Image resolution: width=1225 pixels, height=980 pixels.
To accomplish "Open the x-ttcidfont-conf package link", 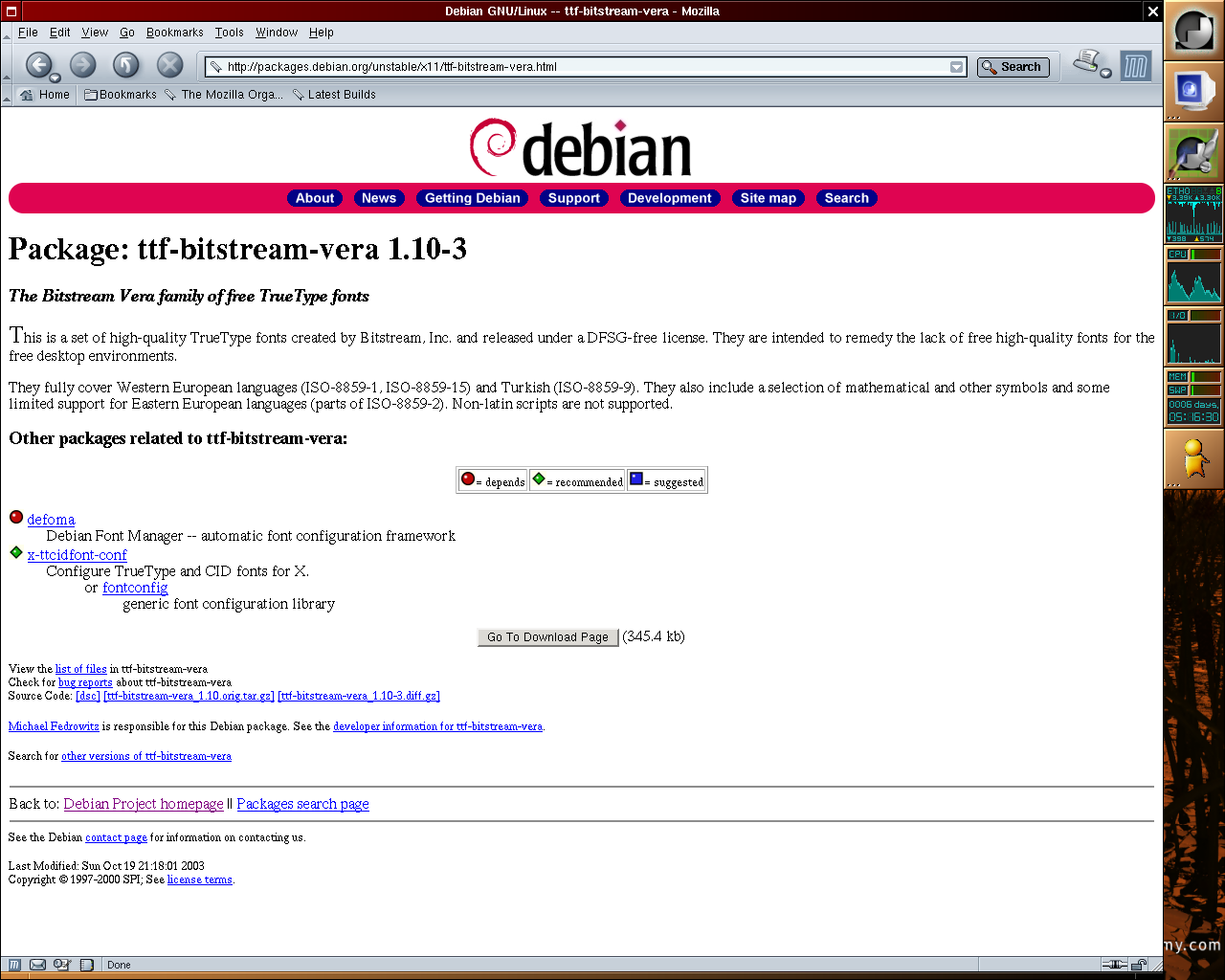I will (x=77, y=555).
